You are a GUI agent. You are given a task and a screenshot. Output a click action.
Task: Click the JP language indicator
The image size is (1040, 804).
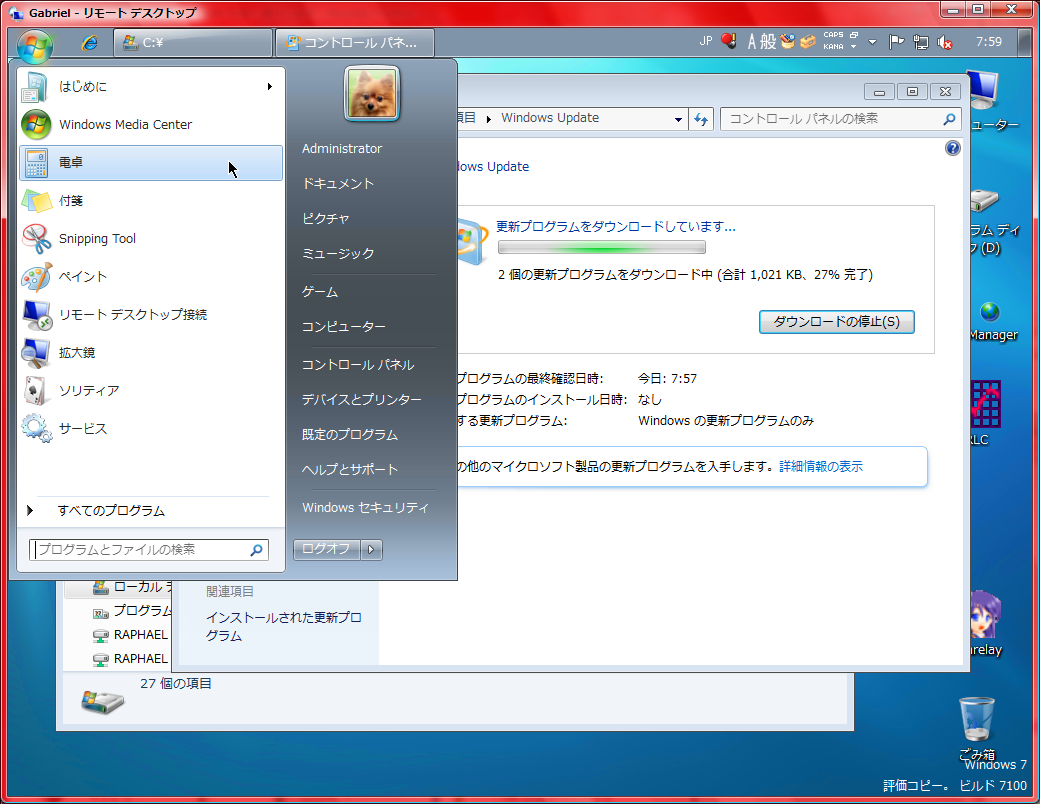coord(706,41)
